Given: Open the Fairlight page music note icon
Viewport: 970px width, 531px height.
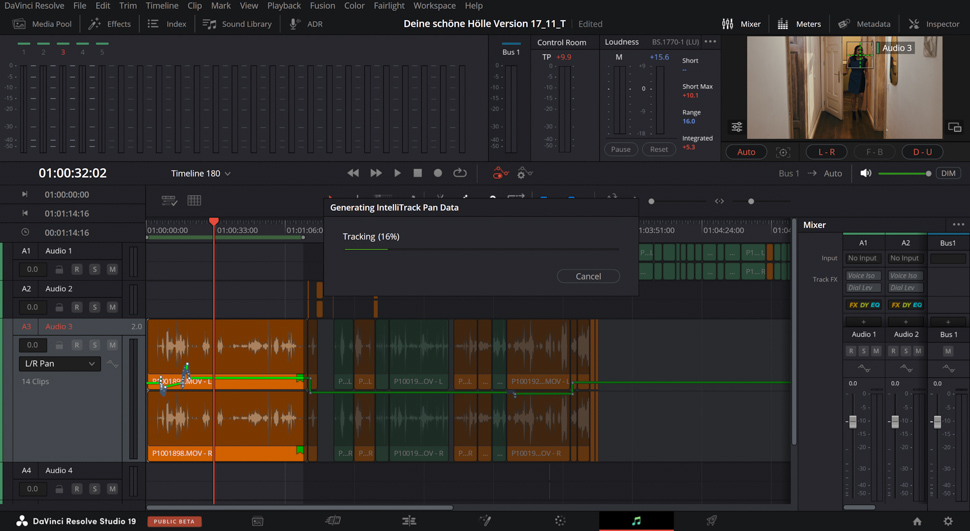Looking at the screenshot, I should click(x=636, y=521).
